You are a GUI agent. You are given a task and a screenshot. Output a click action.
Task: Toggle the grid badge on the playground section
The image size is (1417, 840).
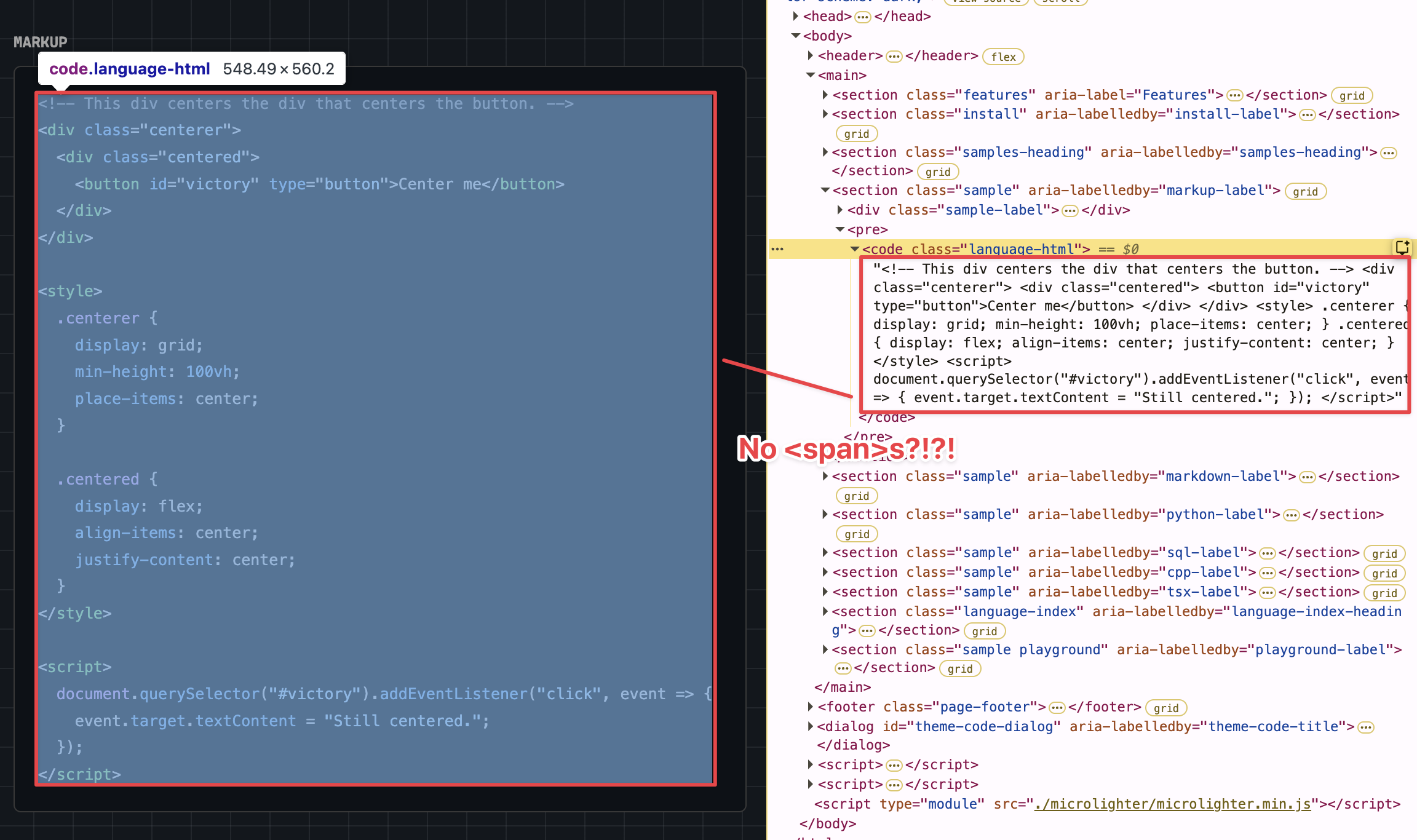click(959, 668)
